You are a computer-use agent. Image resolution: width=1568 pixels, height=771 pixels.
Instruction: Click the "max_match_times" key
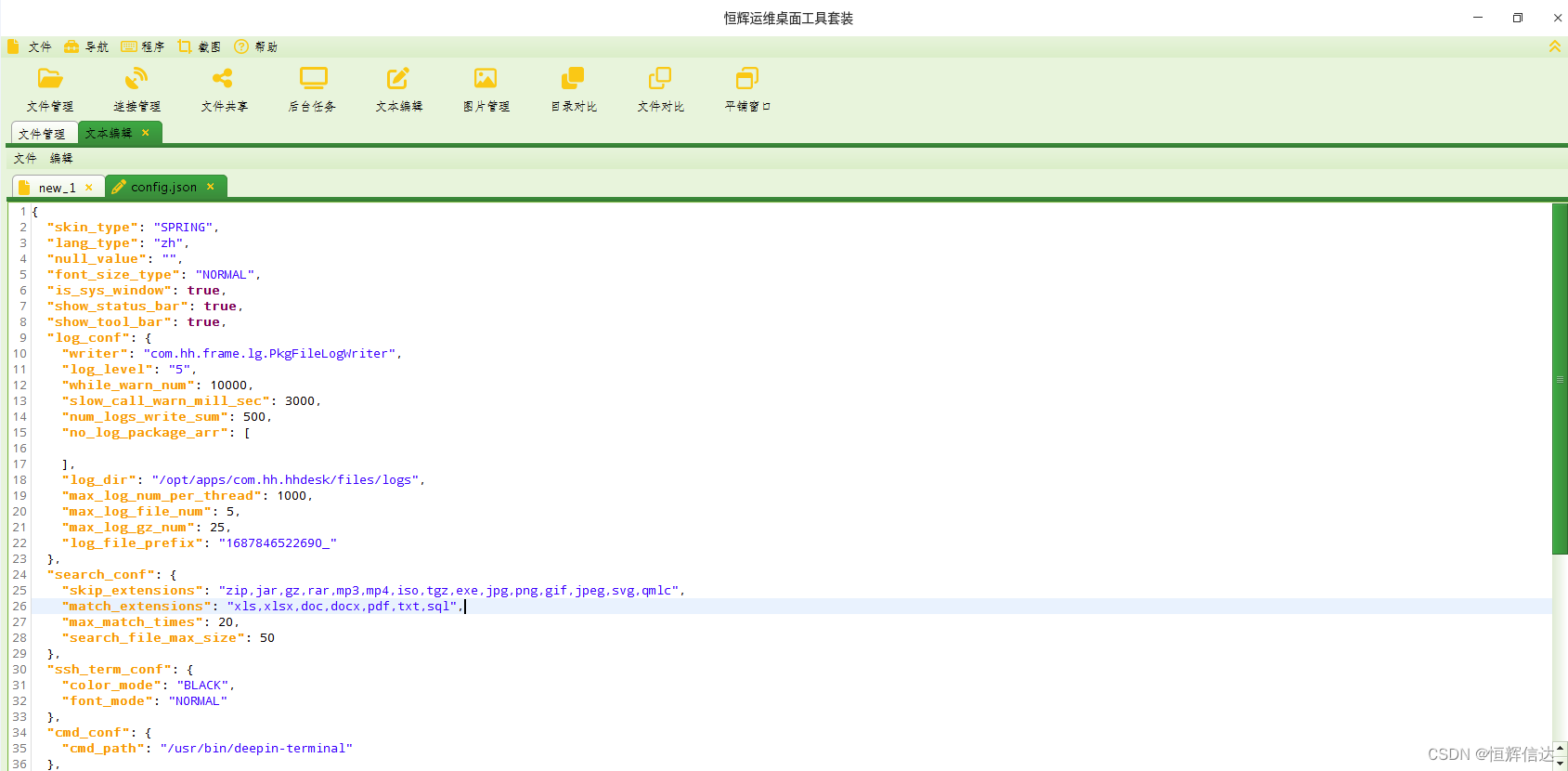(x=133, y=622)
